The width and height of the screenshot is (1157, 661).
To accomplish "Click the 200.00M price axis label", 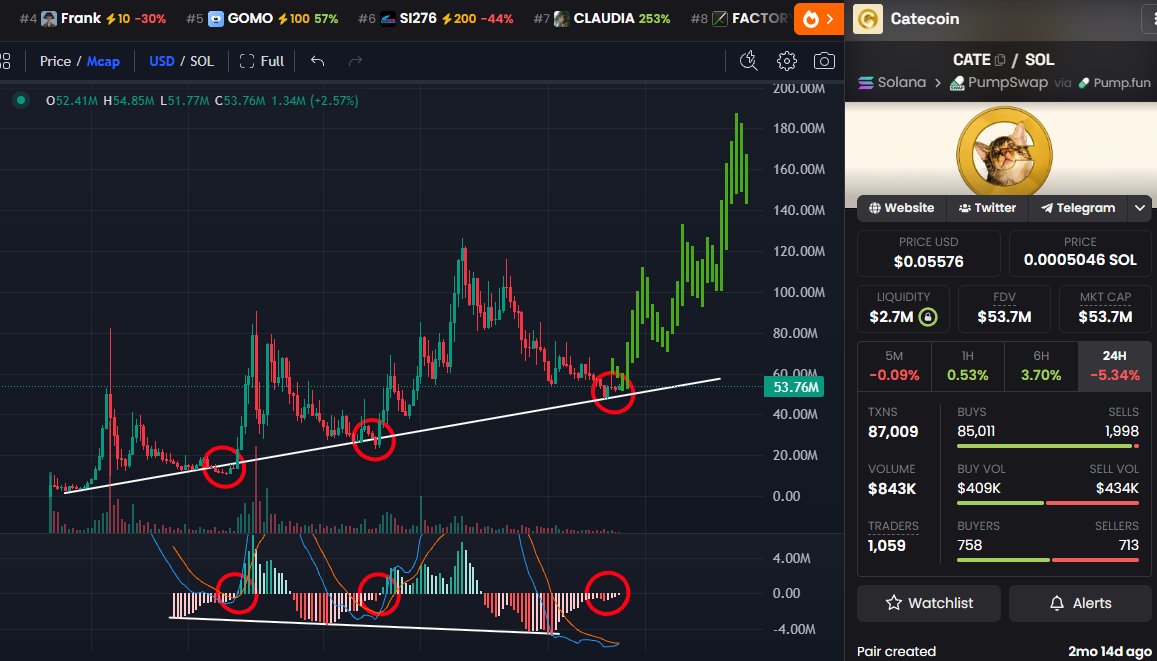I will (x=797, y=89).
